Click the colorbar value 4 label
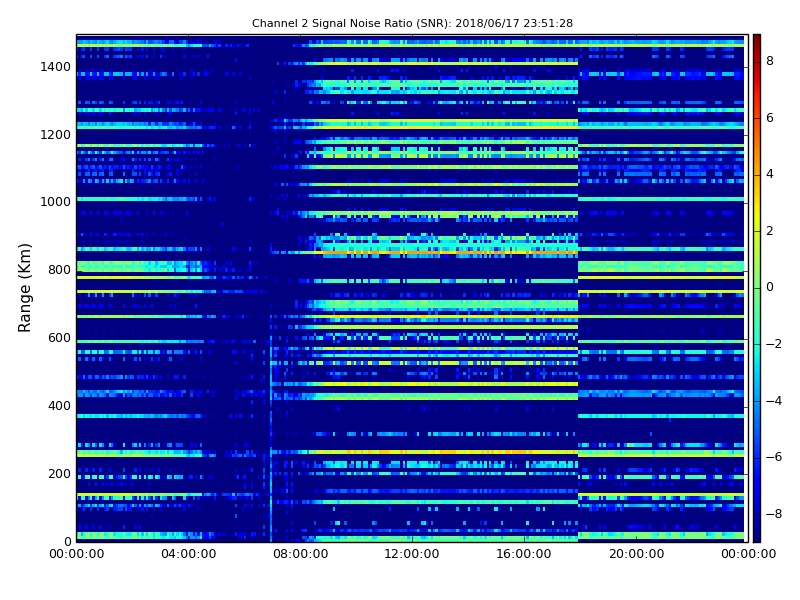Image resolution: width=800 pixels, height=600 pixels. pyautogui.click(x=770, y=174)
